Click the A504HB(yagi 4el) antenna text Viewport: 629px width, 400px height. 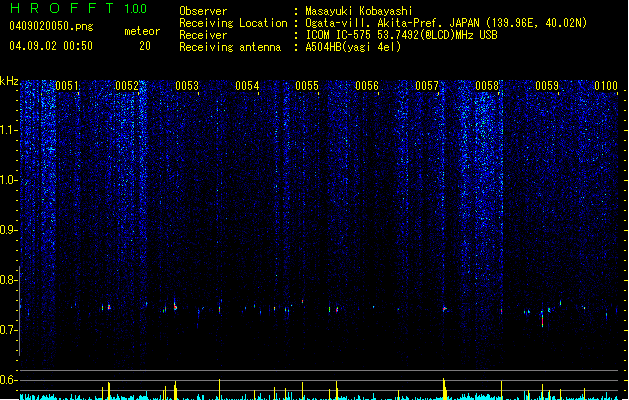click(x=353, y=47)
